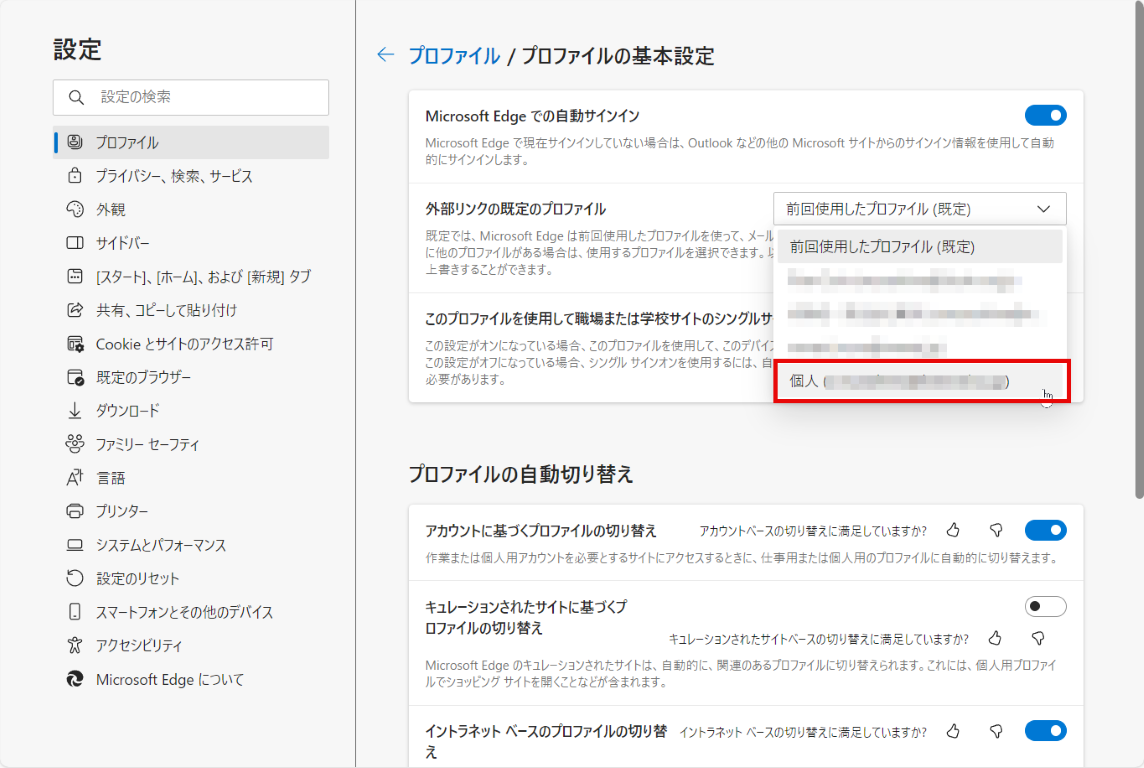Click the icon for [スタート]、[ホーム]、および [新規] タブ
The height and width of the screenshot is (768, 1144).
(x=75, y=276)
